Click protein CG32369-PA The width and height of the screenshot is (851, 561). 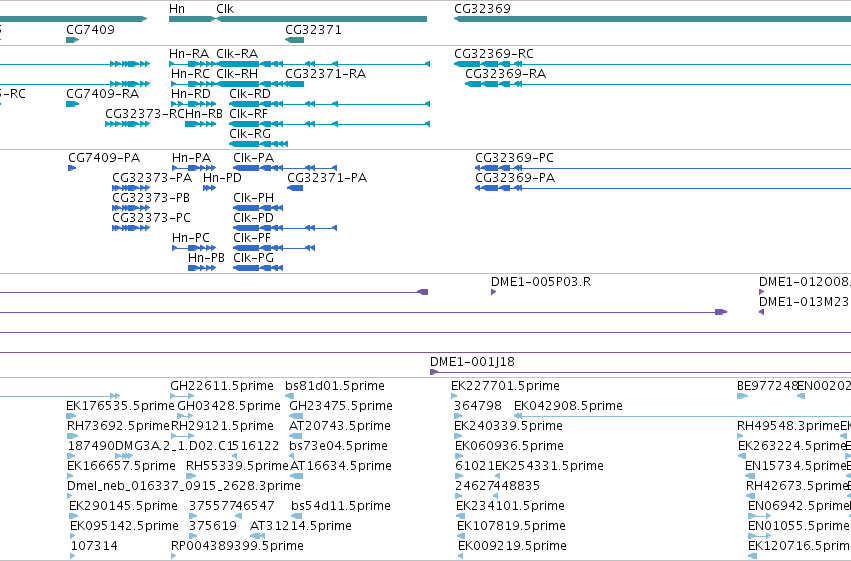515,178
